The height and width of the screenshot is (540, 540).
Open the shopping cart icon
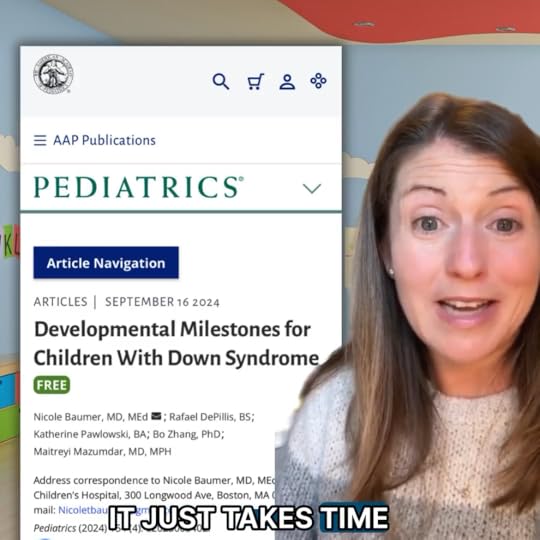tap(256, 82)
